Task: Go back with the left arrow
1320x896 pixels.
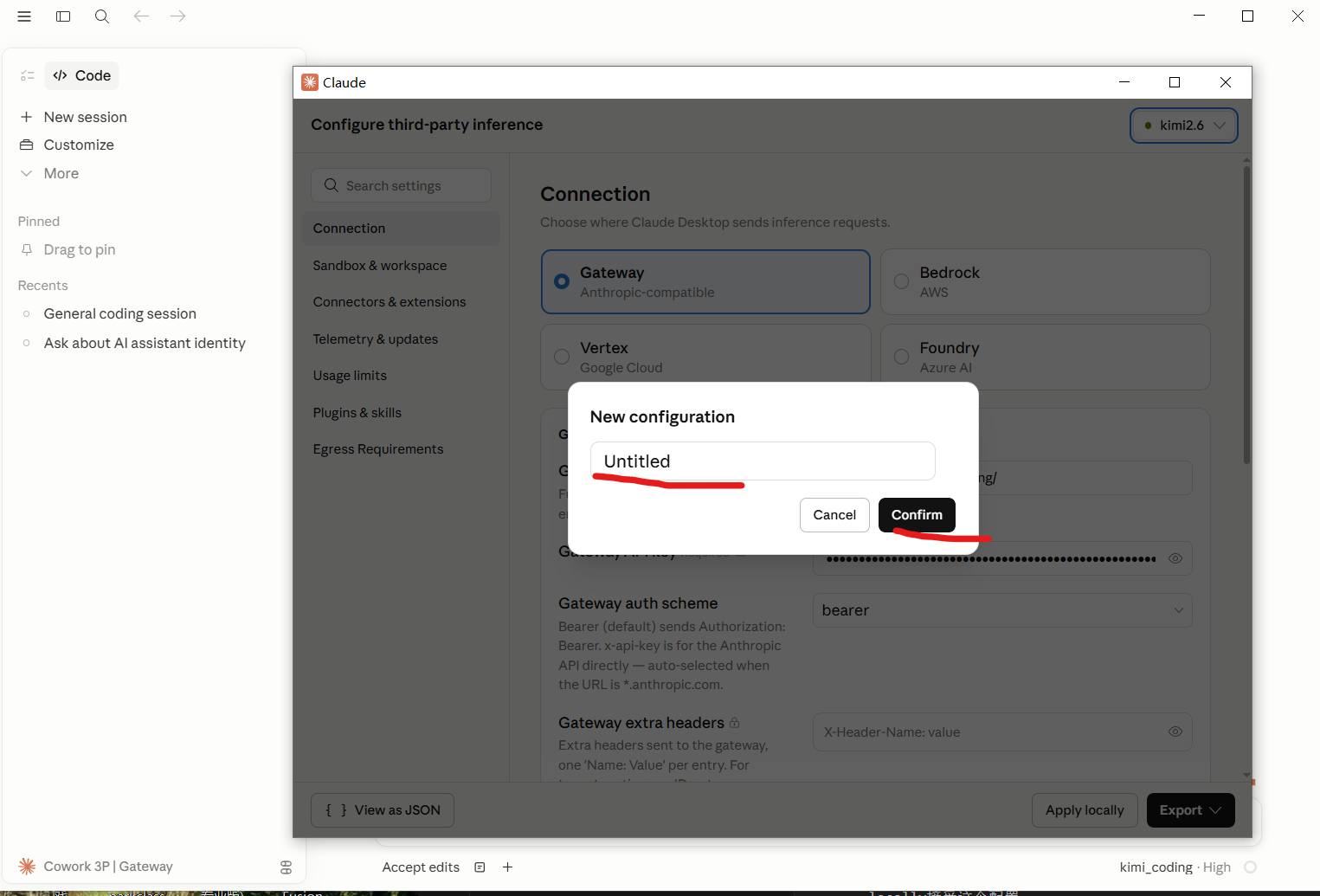Action: pyautogui.click(x=141, y=16)
